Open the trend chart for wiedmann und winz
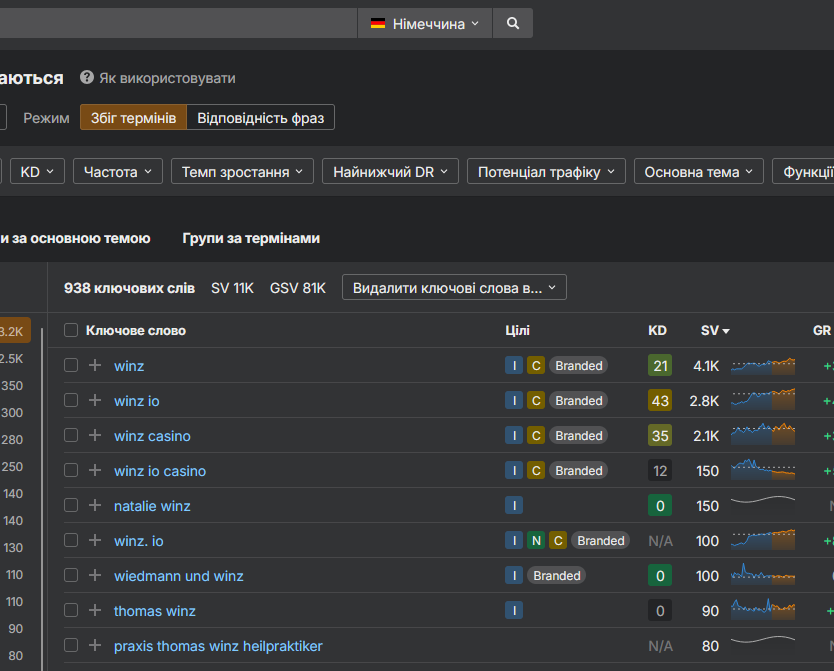This screenshot has width=834, height=671. click(763, 574)
